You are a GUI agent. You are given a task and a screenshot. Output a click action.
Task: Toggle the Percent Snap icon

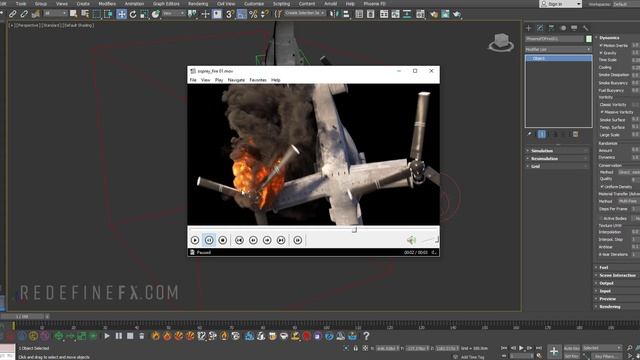pyautogui.click(x=253, y=14)
